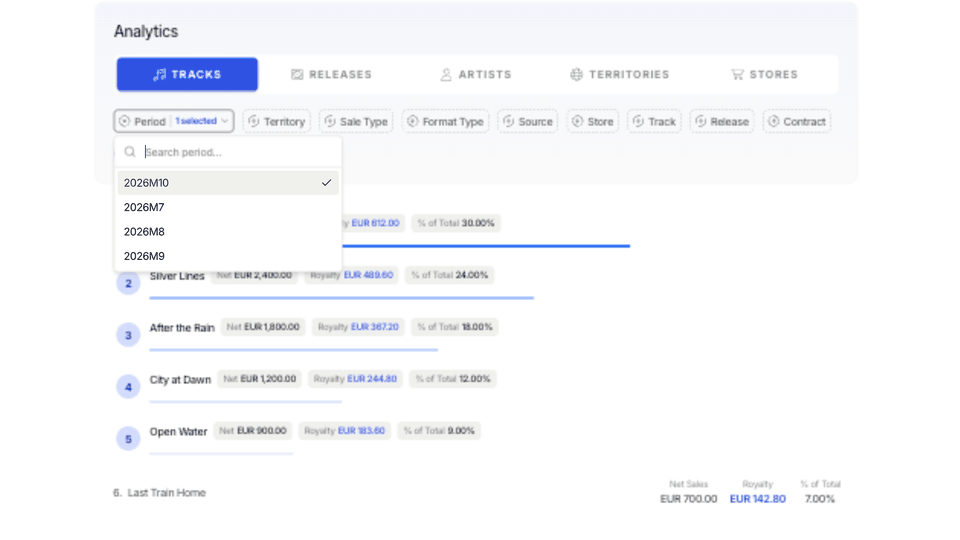
Task: Click Net EUR 900.00 for Open Water
Action: (x=253, y=430)
